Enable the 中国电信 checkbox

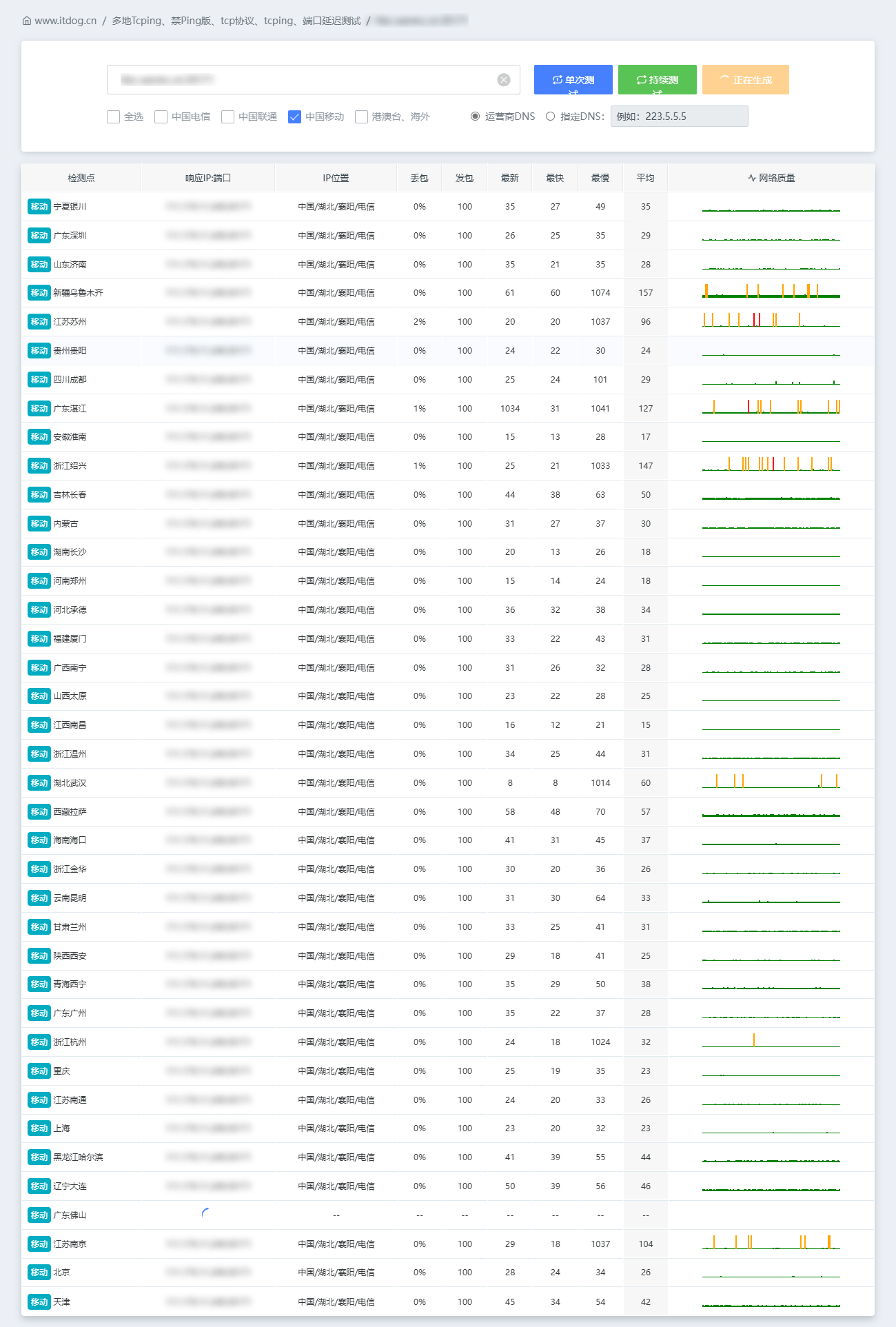pyautogui.click(x=161, y=117)
